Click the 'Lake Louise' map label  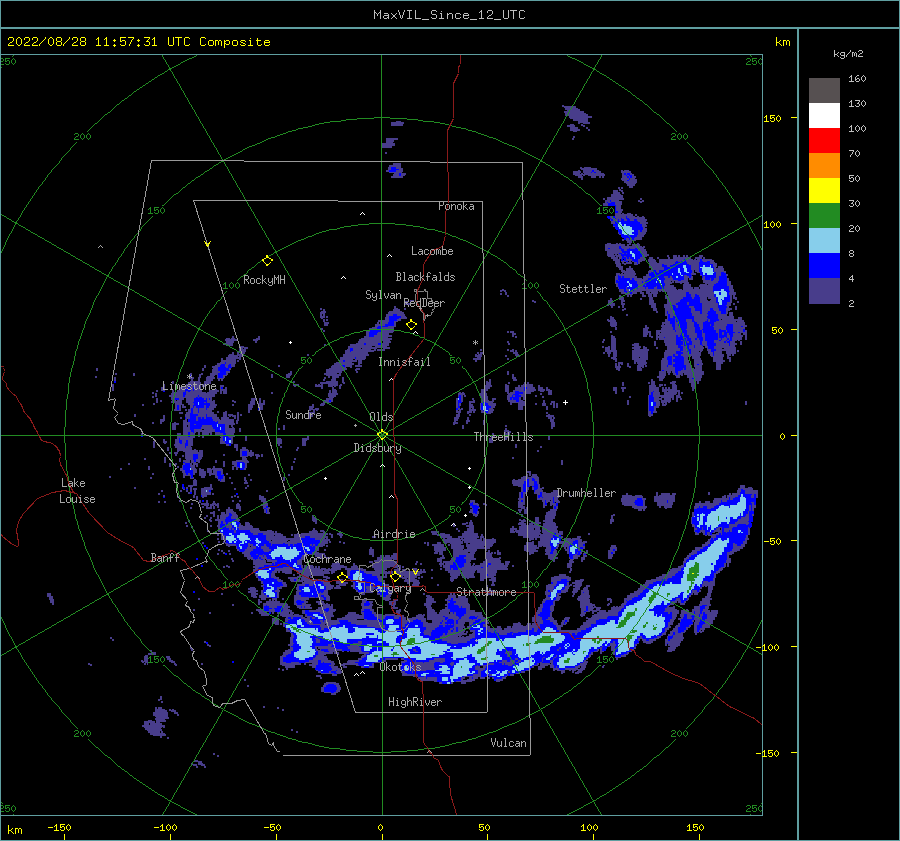click(78, 491)
